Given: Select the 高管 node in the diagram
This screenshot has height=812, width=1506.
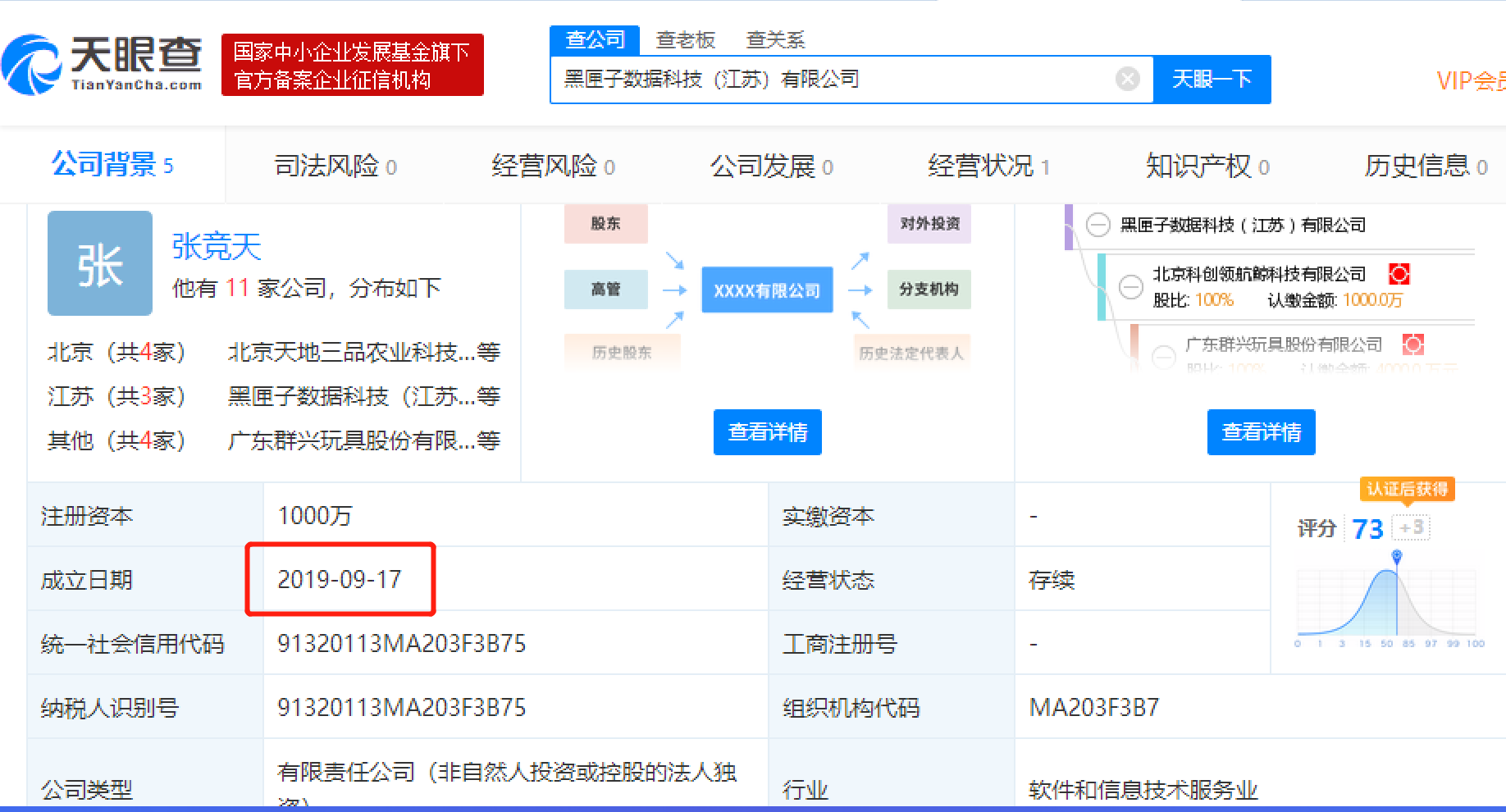Looking at the screenshot, I should tap(605, 289).
